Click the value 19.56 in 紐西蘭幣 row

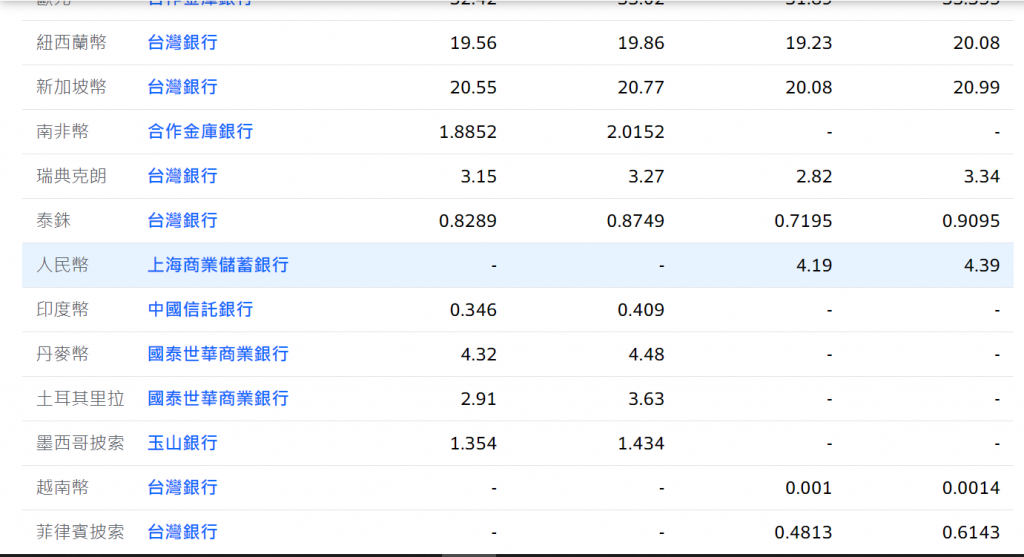click(473, 43)
